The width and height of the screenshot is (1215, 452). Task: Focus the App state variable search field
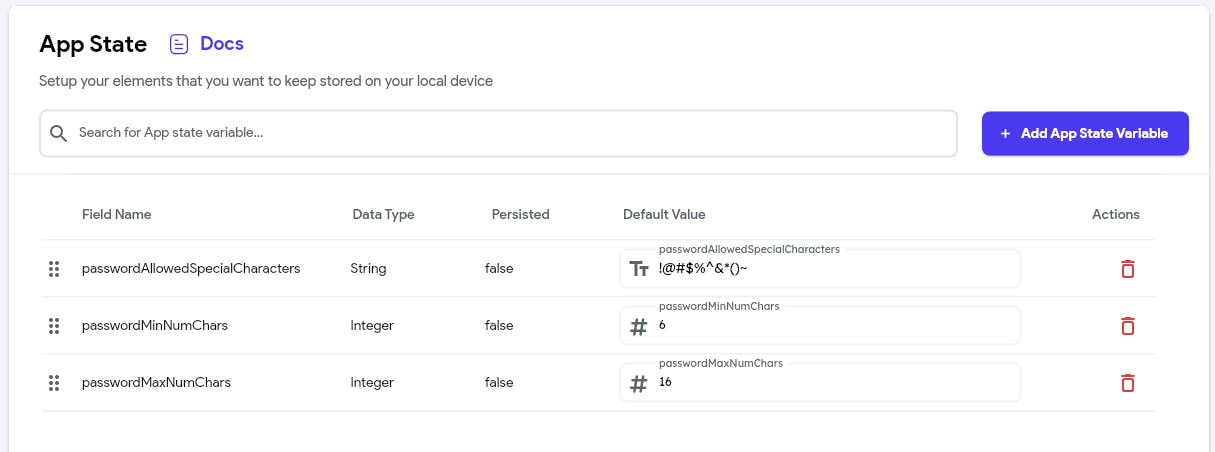point(498,133)
